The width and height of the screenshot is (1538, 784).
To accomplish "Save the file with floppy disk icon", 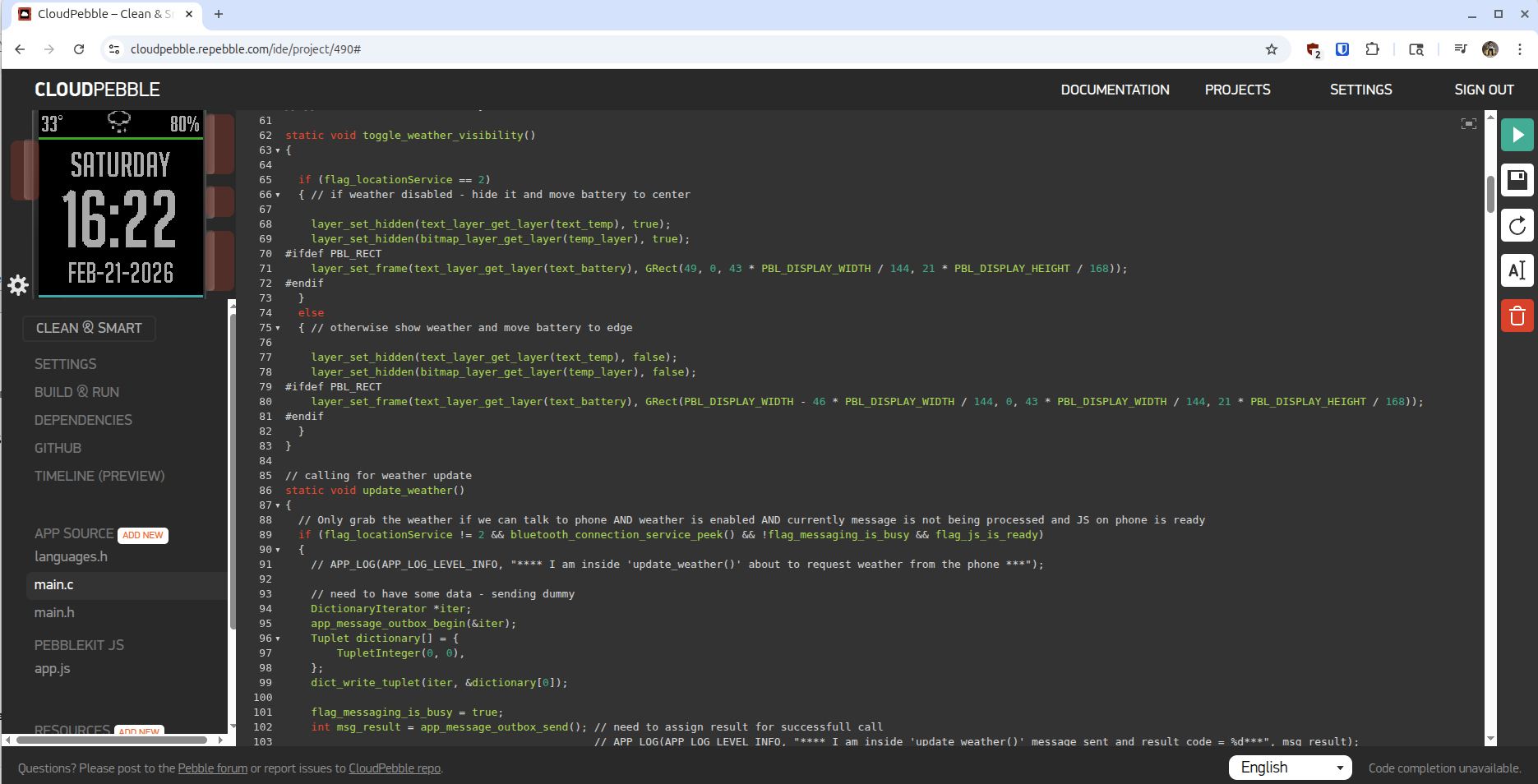I will click(1517, 180).
